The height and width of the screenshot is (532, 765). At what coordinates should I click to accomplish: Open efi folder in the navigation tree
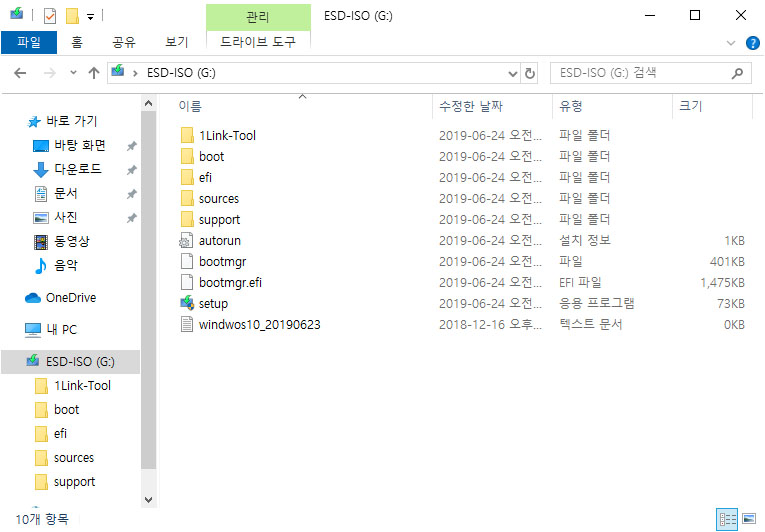coord(60,433)
